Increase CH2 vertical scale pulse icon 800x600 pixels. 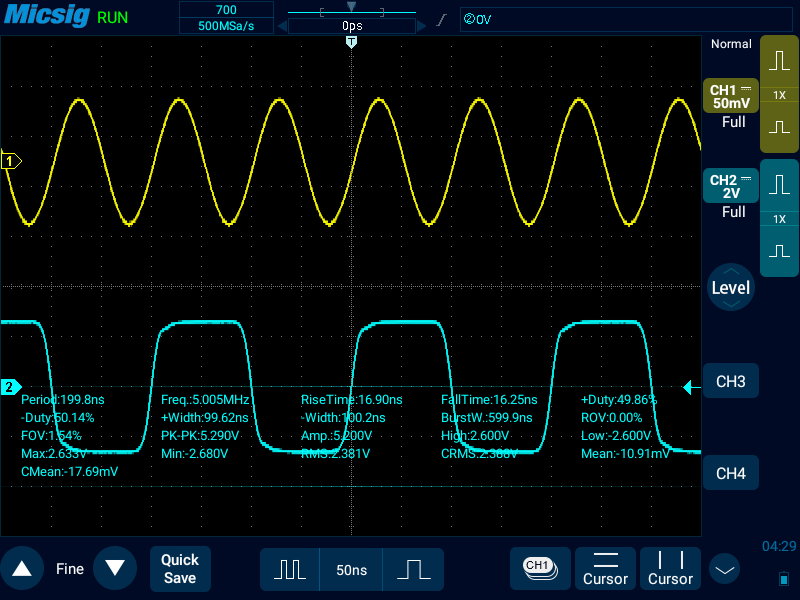pos(779,184)
